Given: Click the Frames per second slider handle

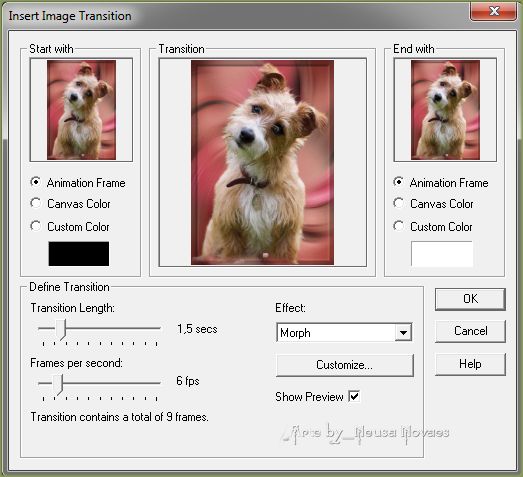Looking at the screenshot, I should tap(58, 384).
